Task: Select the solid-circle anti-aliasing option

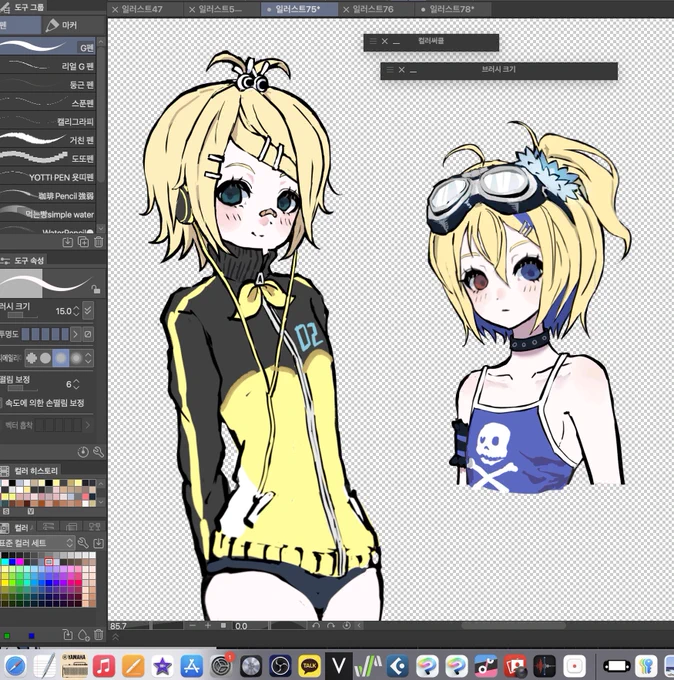Action: pos(46,358)
